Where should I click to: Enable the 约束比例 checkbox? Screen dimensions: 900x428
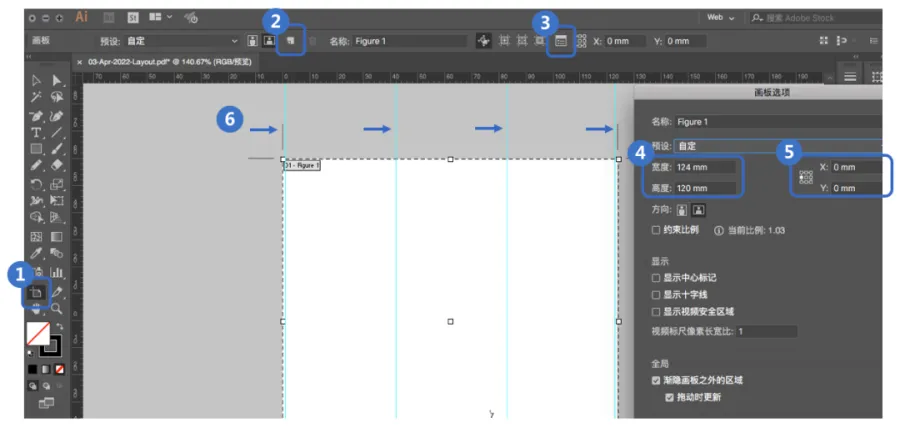point(655,230)
